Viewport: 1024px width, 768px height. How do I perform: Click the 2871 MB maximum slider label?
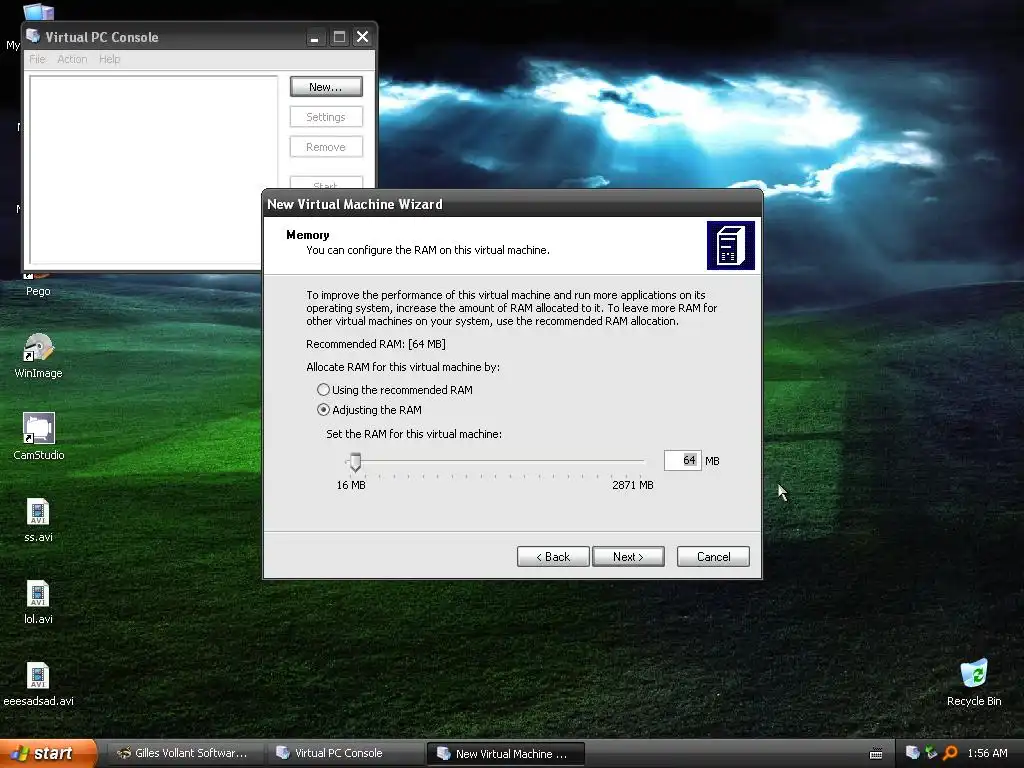tap(632, 485)
